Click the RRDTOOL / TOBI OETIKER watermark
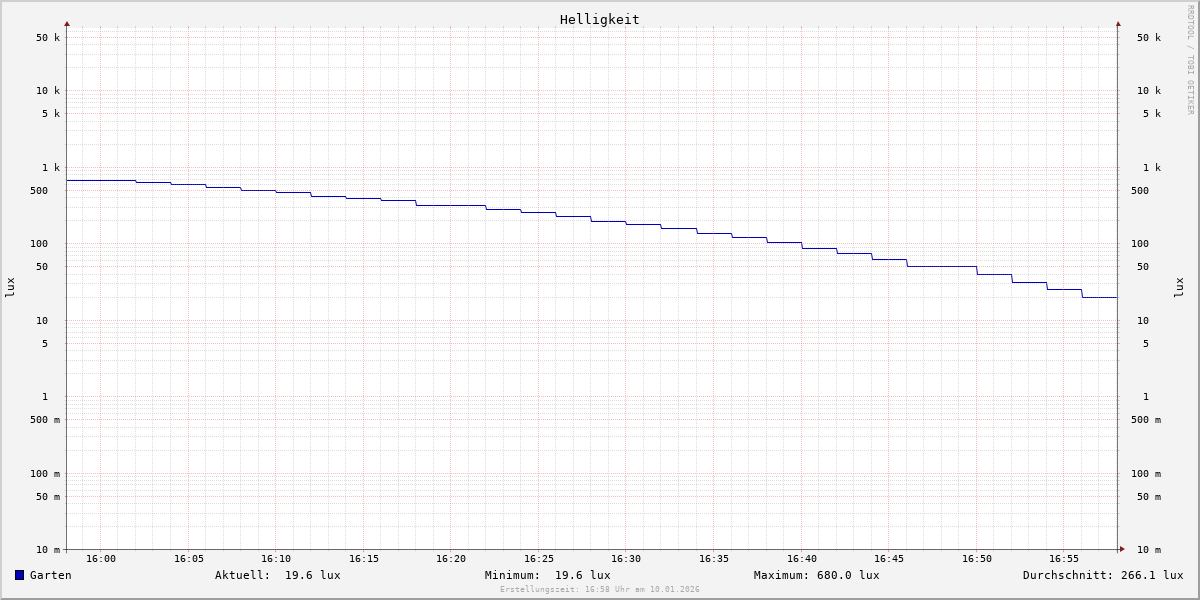1200x600 pixels. coord(1190,60)
